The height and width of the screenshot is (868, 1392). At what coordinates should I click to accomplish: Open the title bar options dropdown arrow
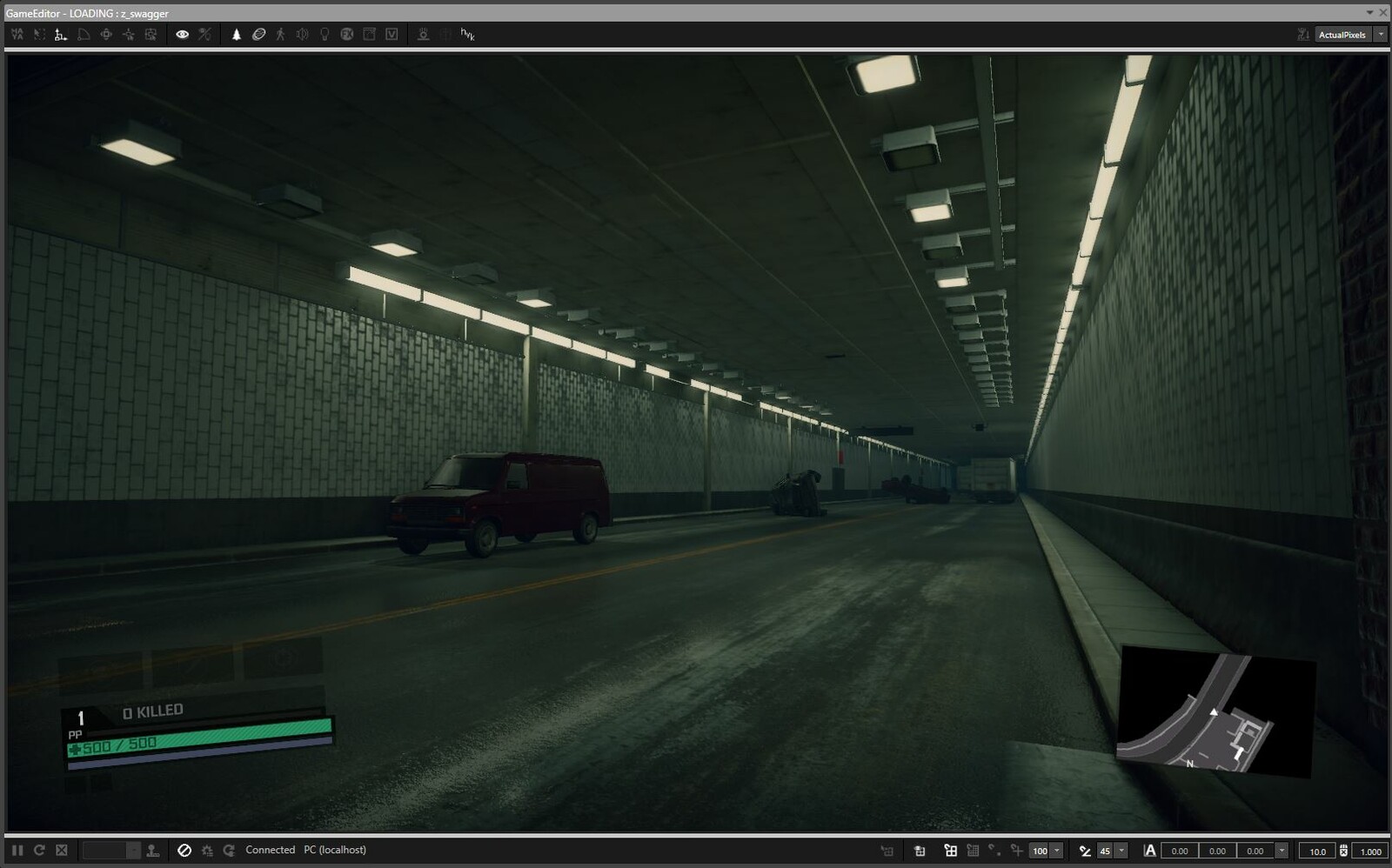(x=1369, y=13)
